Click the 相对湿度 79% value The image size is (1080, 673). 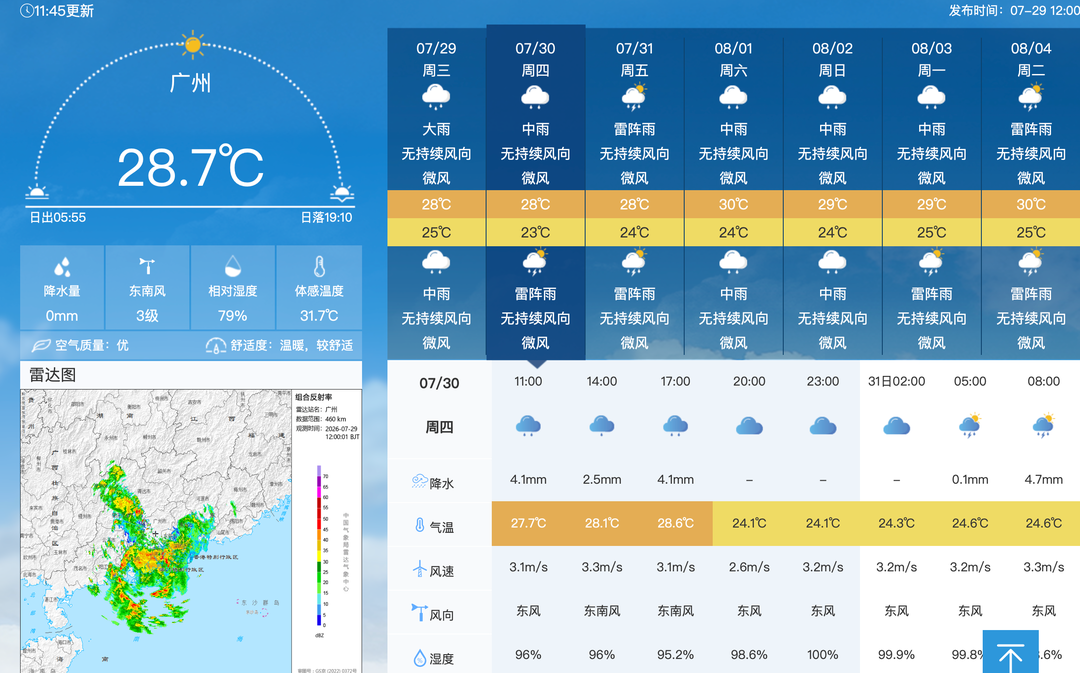pos(233,316)
